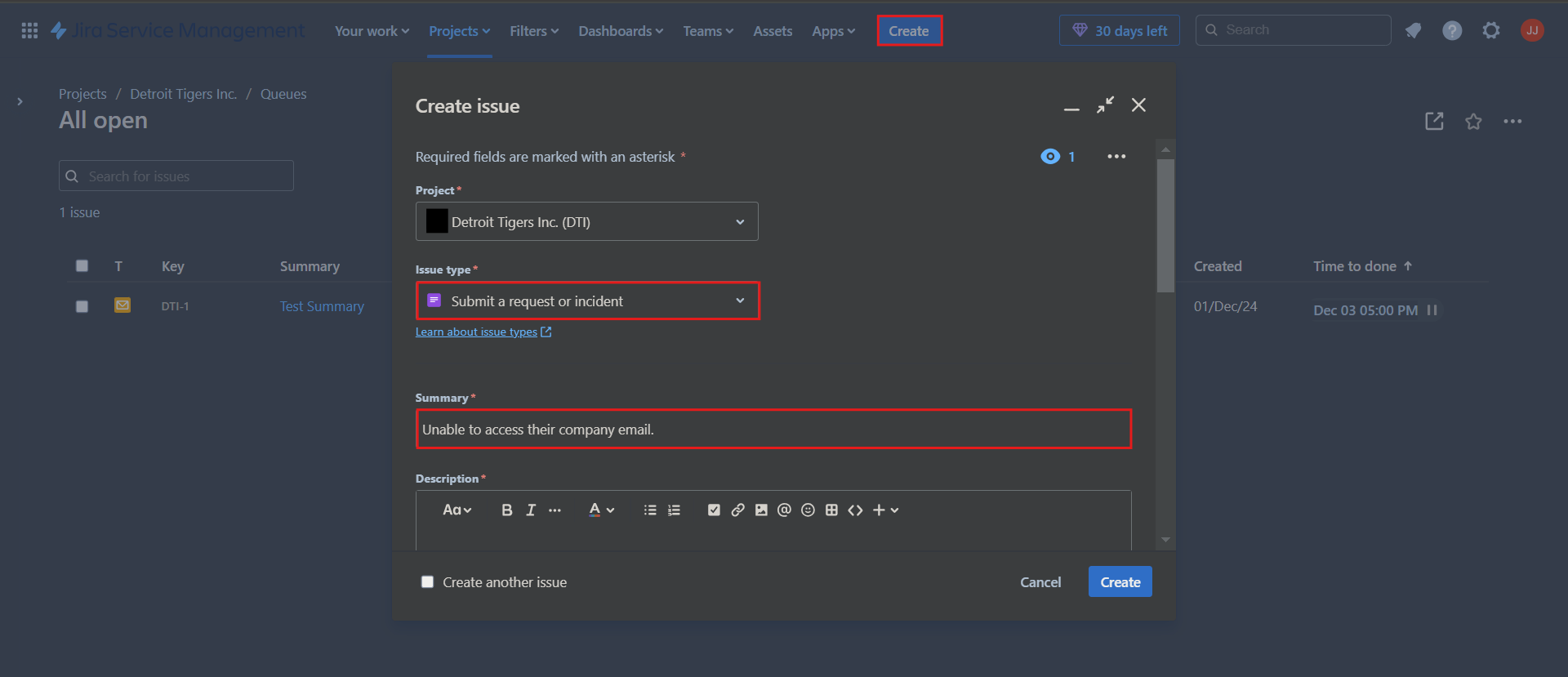1568x677 pixels.
Task: Go to Queues breadcrumb
Action: tap(283, 94)
